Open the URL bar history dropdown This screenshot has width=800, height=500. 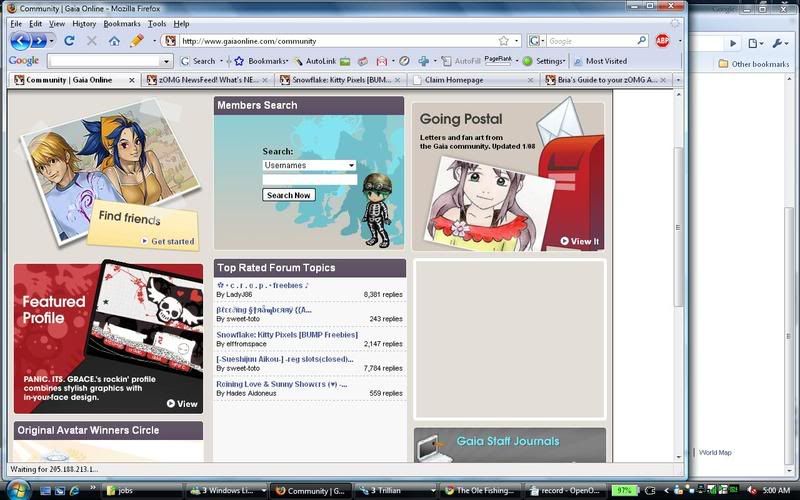[516, 41]
